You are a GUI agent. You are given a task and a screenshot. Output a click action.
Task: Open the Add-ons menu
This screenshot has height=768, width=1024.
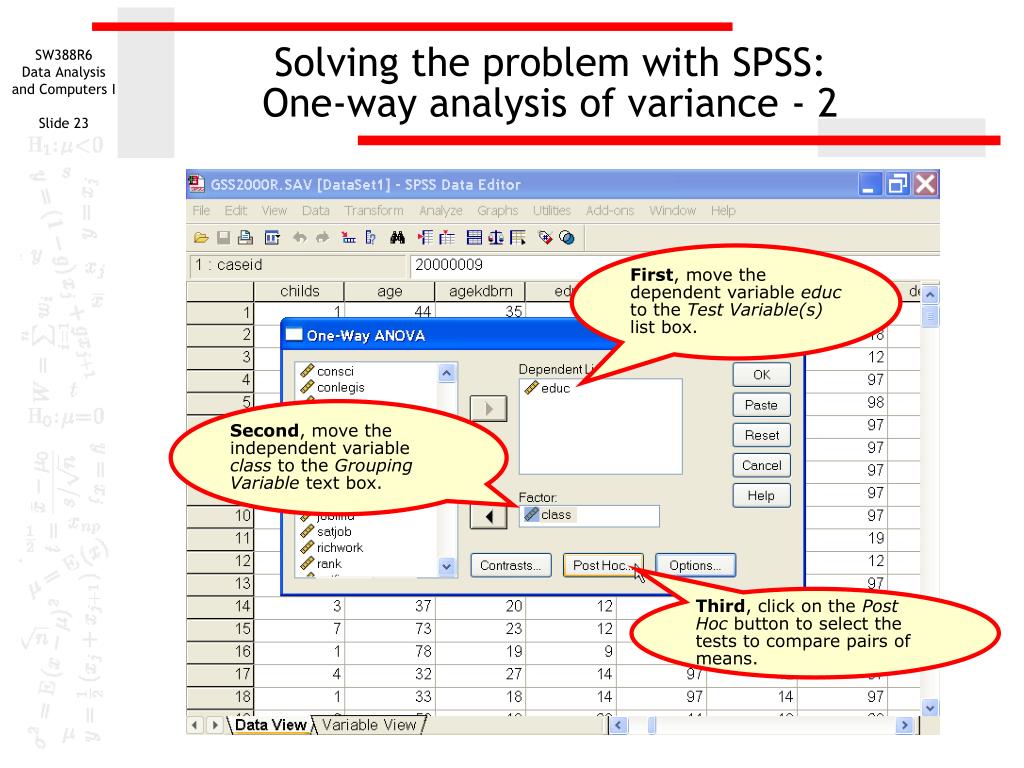coord(610,210)
